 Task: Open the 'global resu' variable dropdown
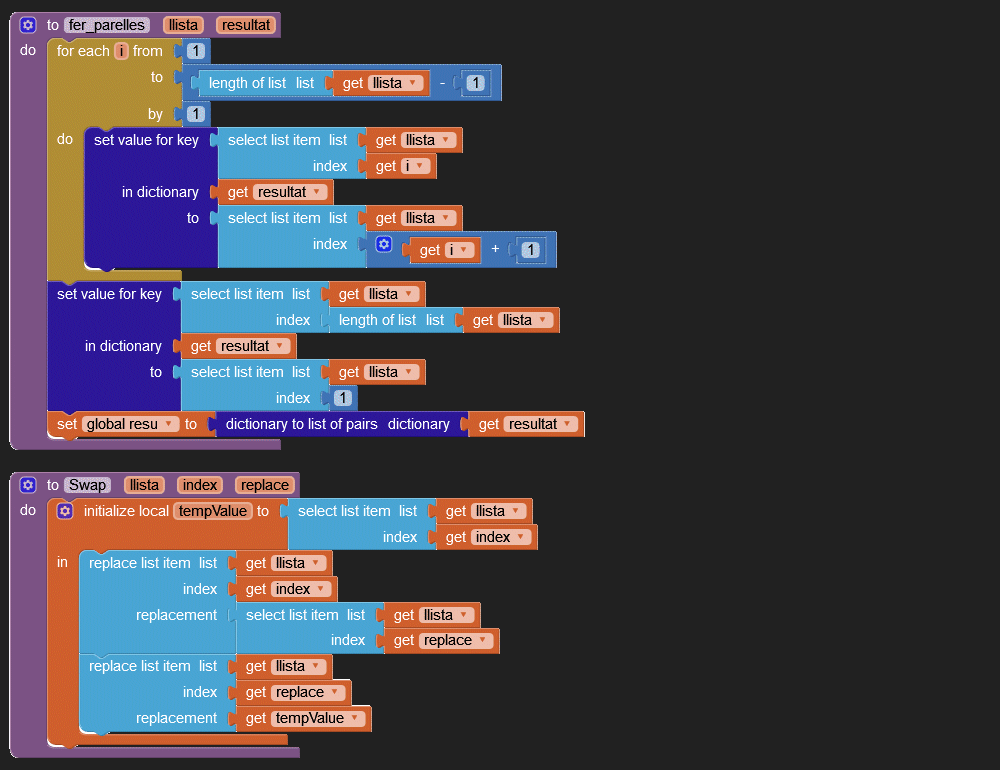pyautogui.click(x=168, y=425)
